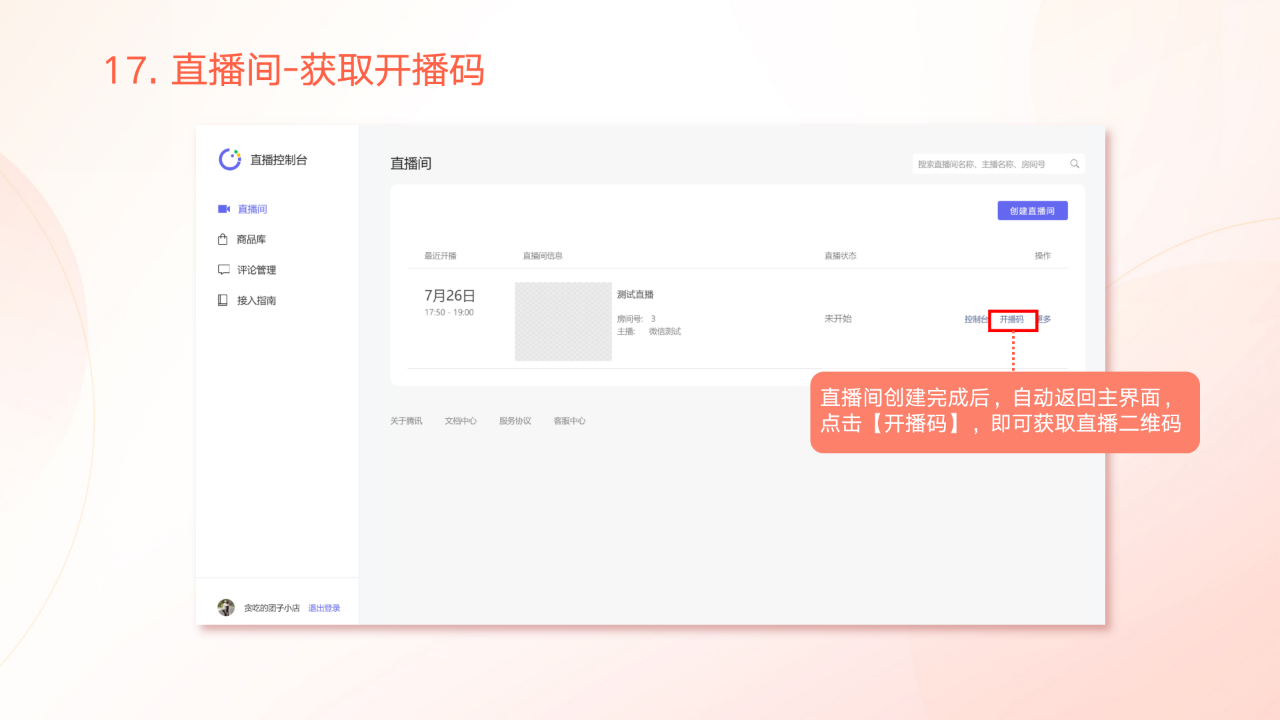Click the 测试直播 cover thumbnail
Image resolution: width=1280 pixels, height=720 pixels.
(563, 321)
